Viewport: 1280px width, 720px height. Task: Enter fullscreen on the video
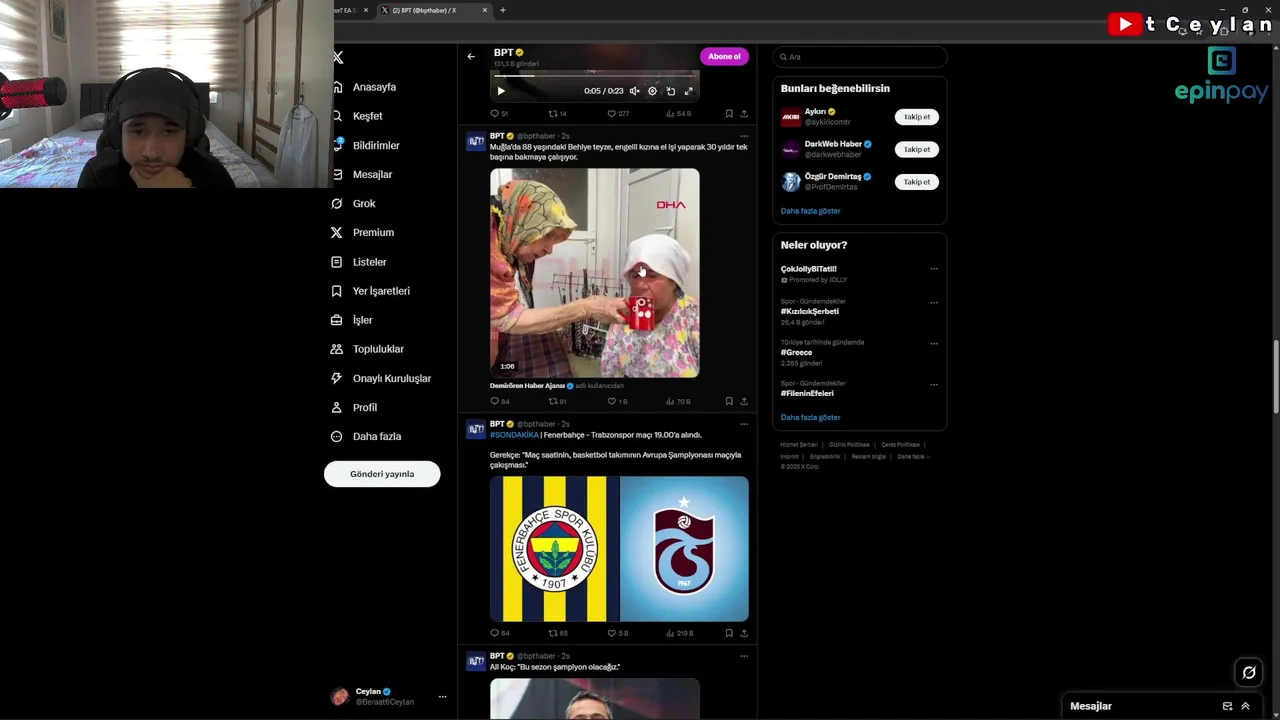[688, 91]
